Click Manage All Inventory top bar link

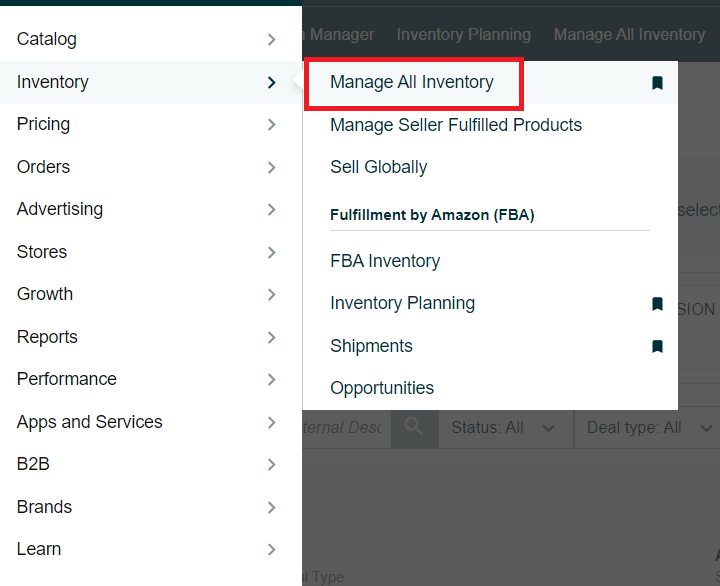click(629, 34)
